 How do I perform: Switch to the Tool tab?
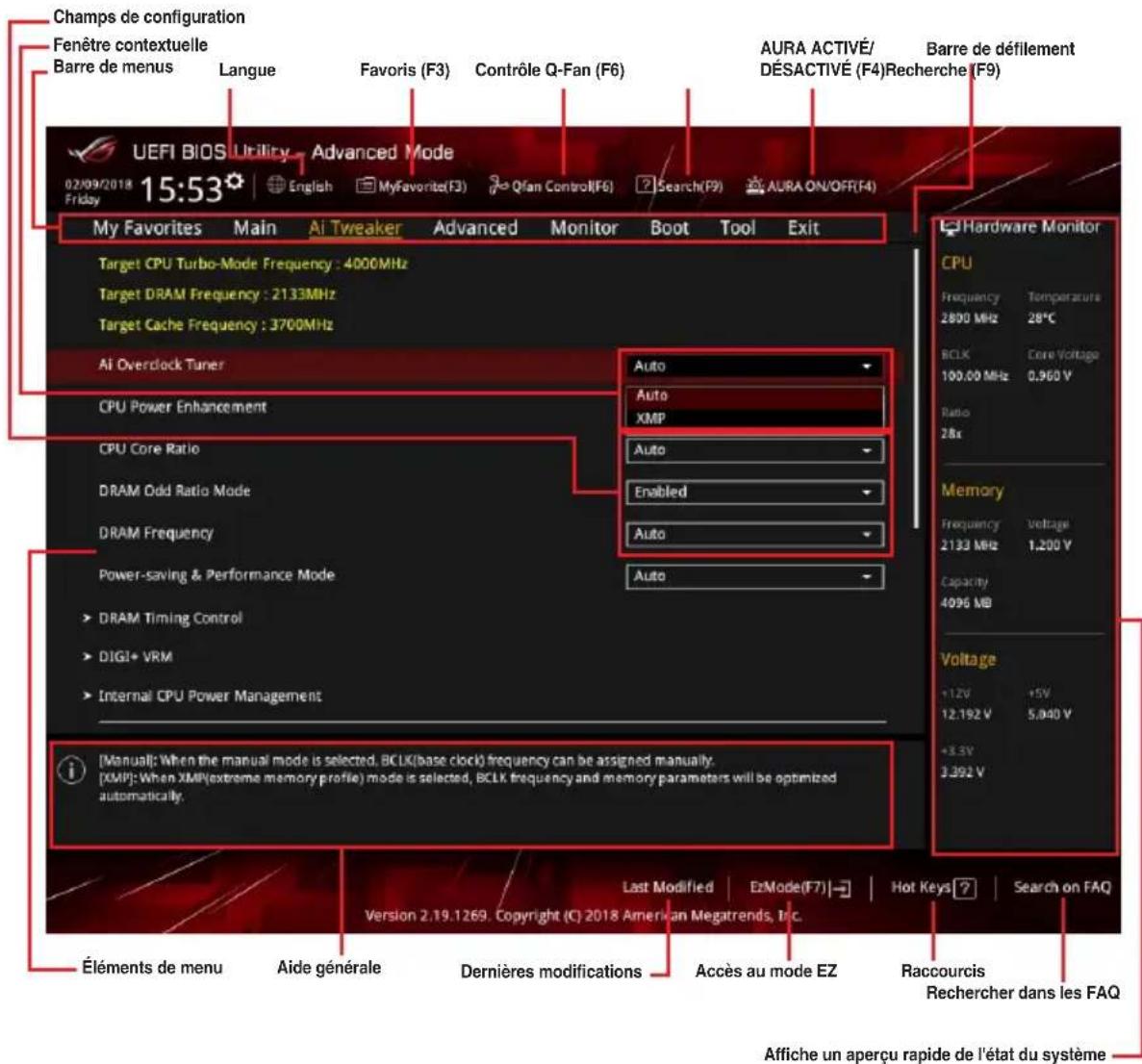point(738,228)
